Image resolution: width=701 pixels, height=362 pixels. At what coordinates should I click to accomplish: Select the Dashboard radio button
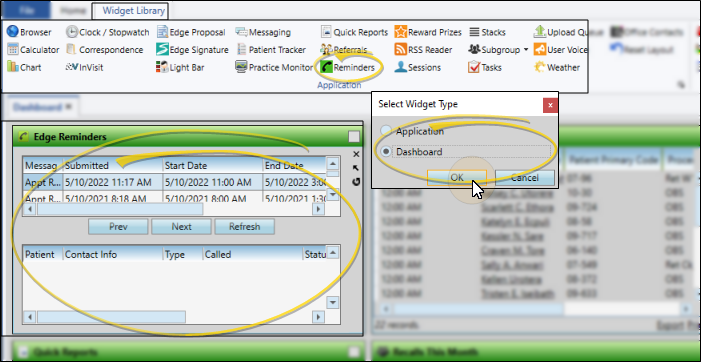(x=385, y=152)
